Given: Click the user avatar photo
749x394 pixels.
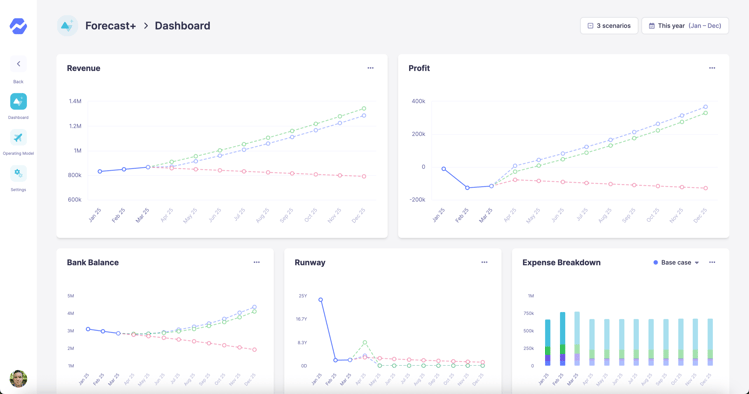Looking at the screenshot, I should click(x=18, y=378).
